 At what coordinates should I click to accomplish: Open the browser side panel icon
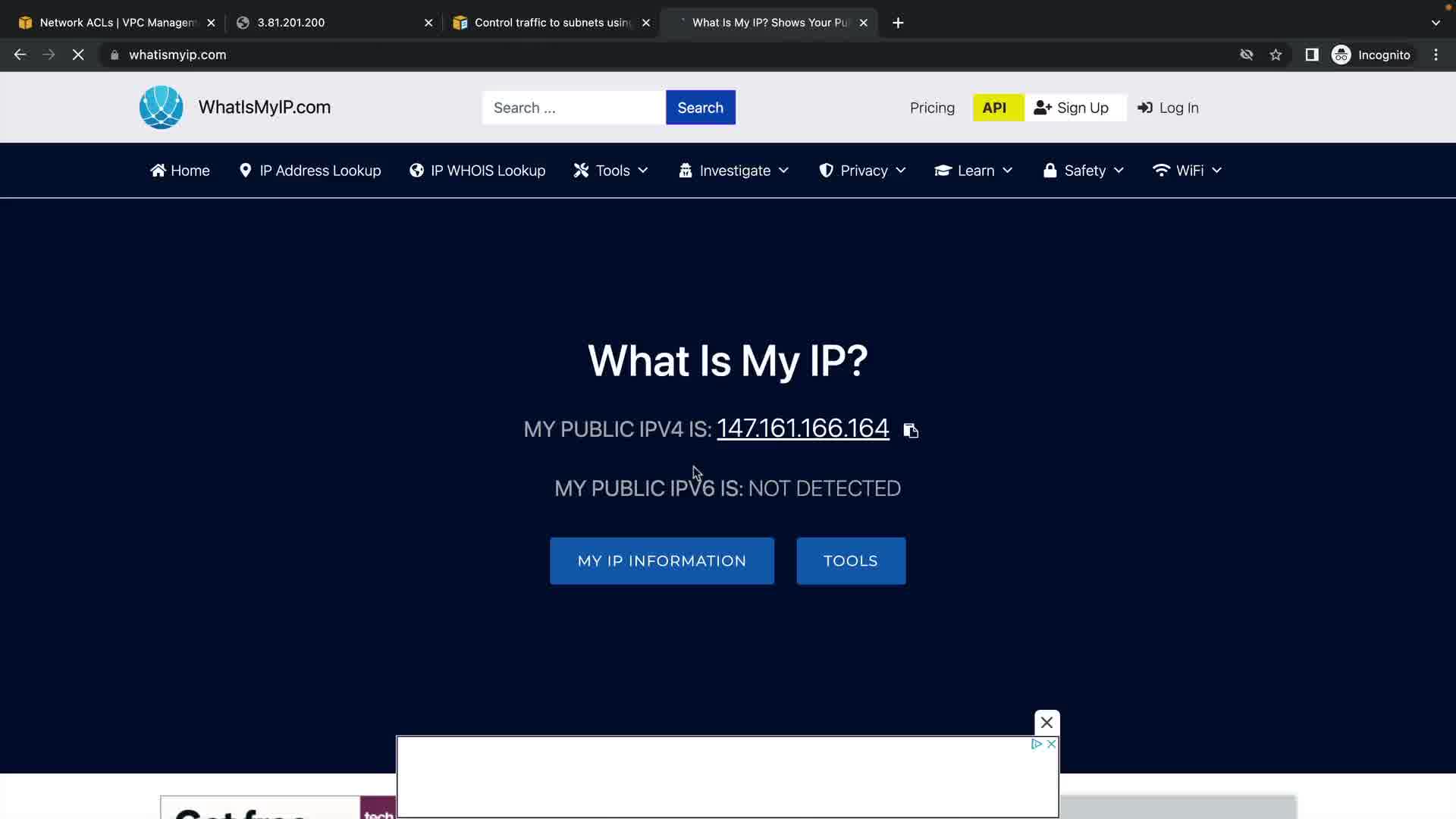(1311, 55)
